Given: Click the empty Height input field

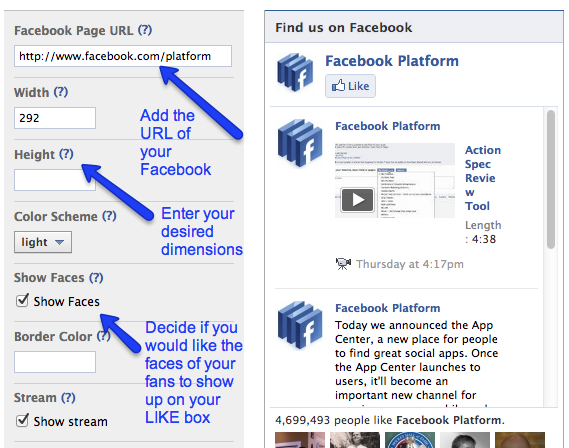Looking at the screenshot, I should coord(55,180).
